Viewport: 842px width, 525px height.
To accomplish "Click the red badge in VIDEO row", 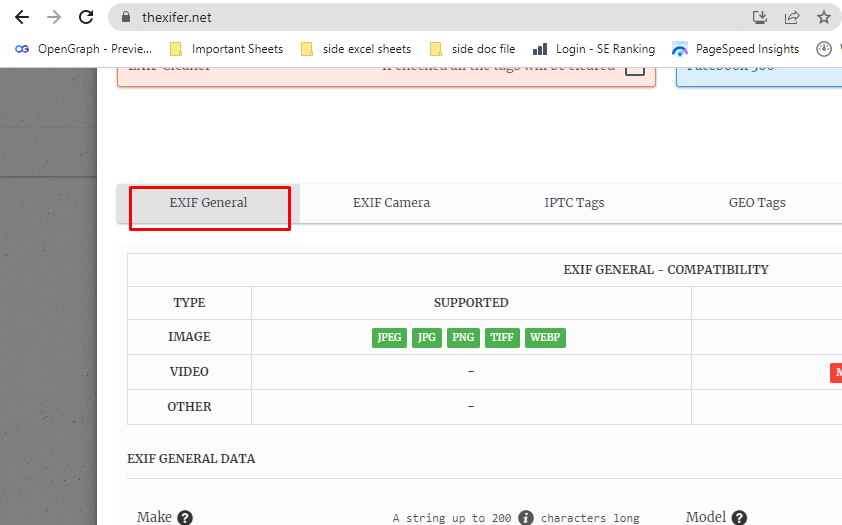I will 836,373.
